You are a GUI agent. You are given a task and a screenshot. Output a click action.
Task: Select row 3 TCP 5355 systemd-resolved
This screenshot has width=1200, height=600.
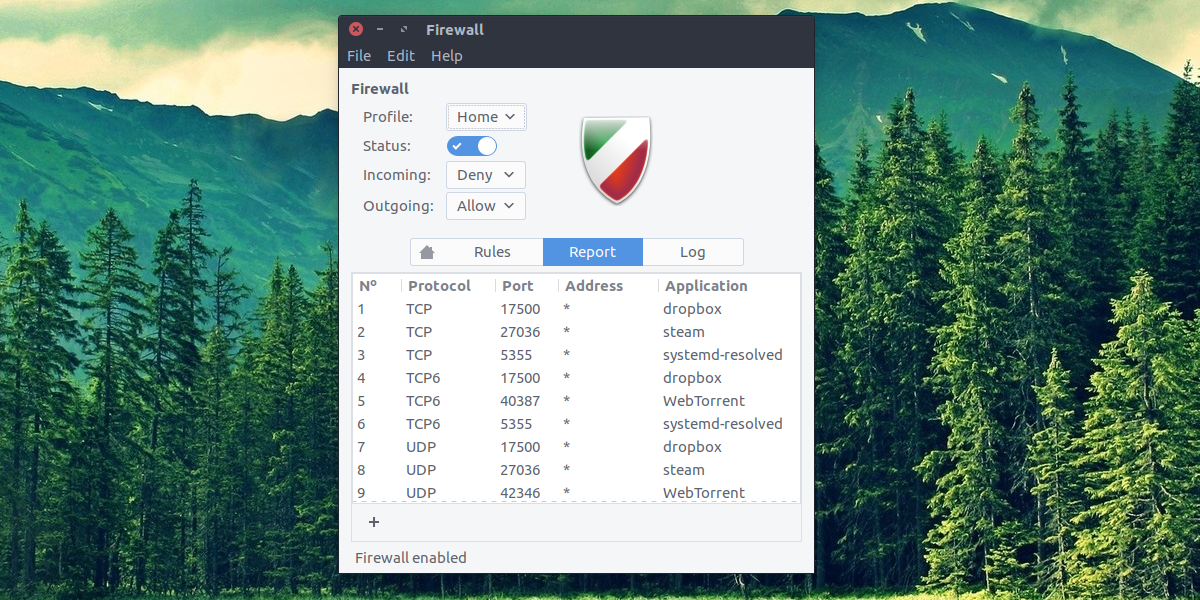tap(577, 355)
